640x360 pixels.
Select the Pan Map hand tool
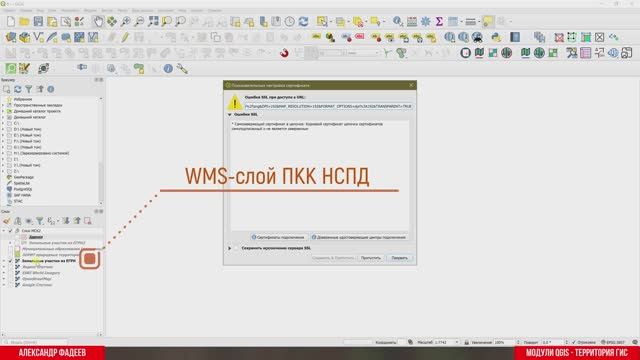98,22
